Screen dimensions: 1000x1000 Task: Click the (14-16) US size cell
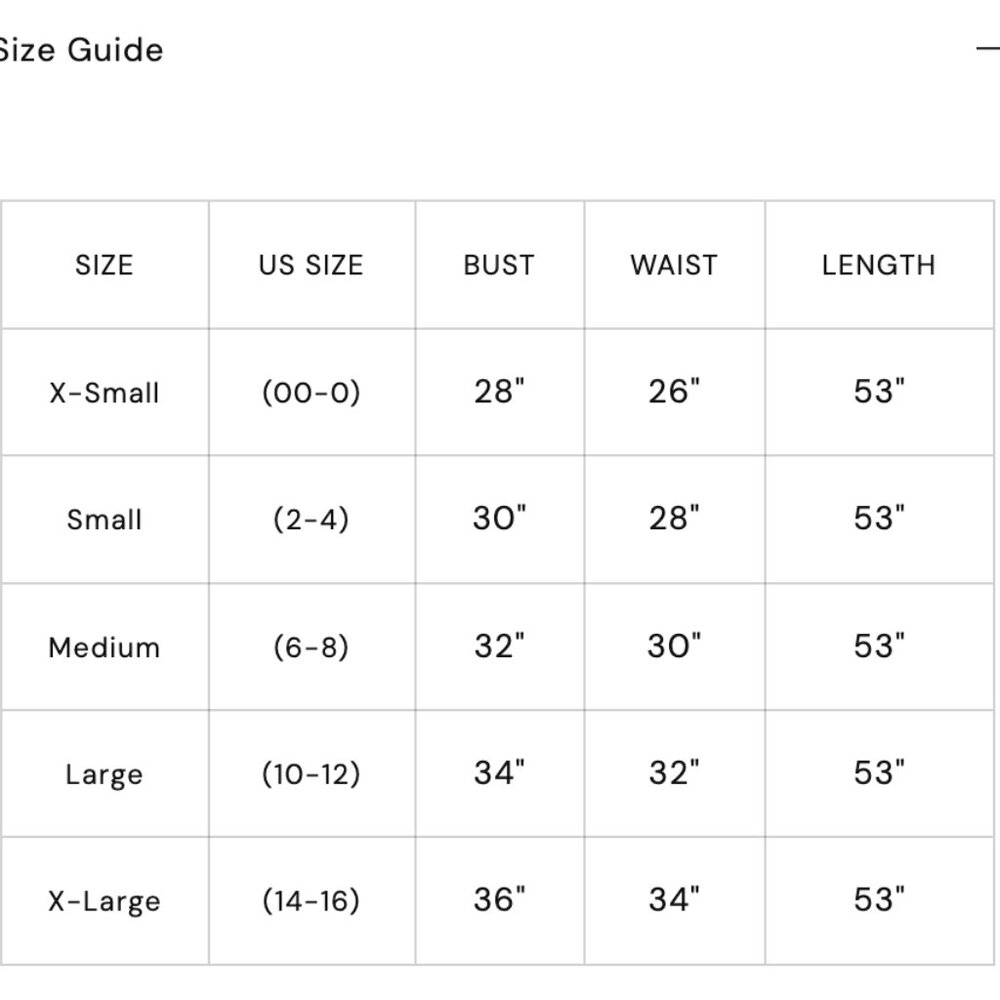tap(311, 901)
